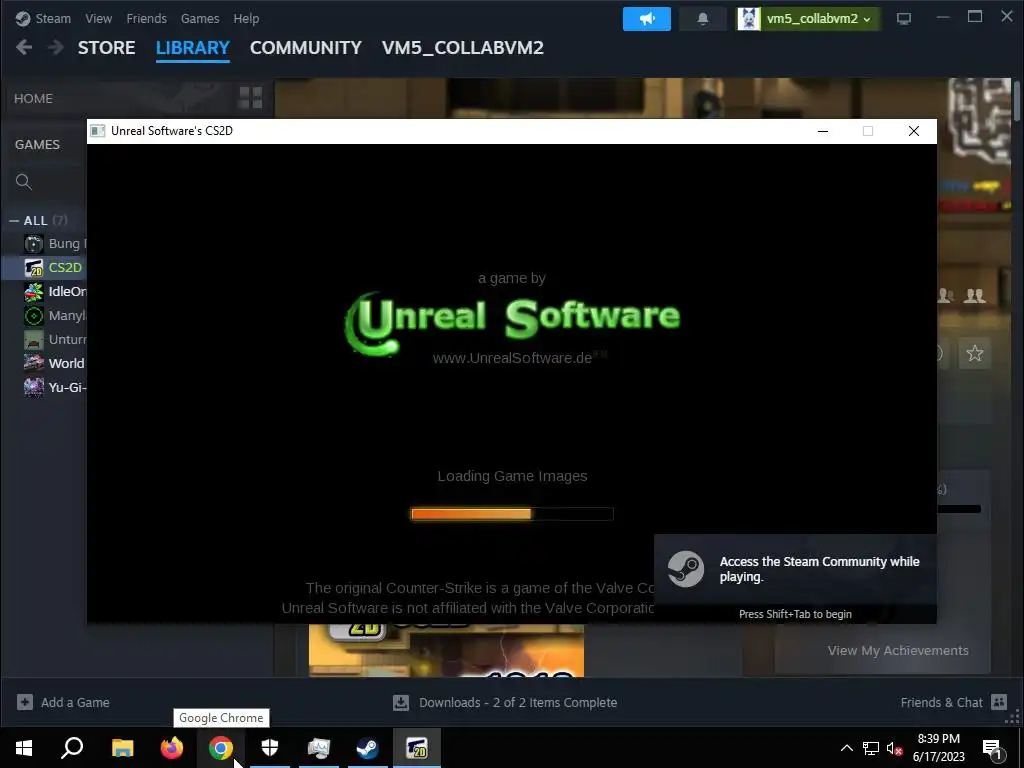Switch Steam to Big Picture mode icon

pos(904,19)
